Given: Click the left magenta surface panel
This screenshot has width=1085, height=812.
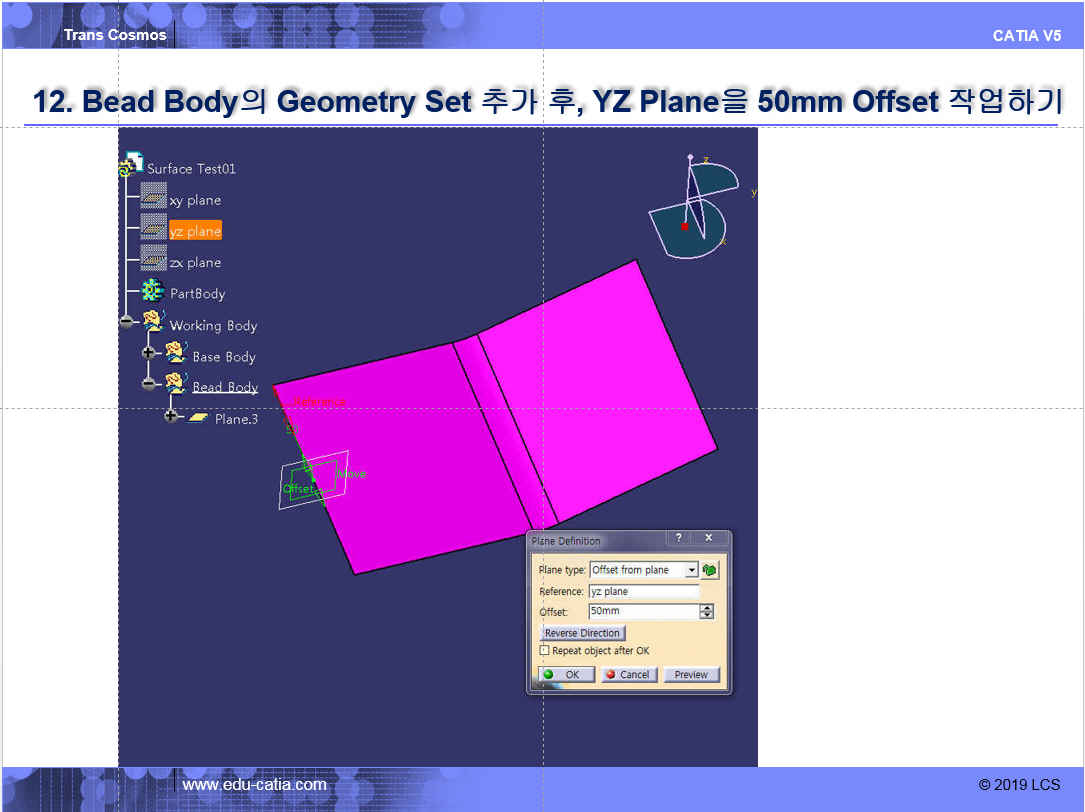Looking at the screenshot, I should [x=403, y=458].
